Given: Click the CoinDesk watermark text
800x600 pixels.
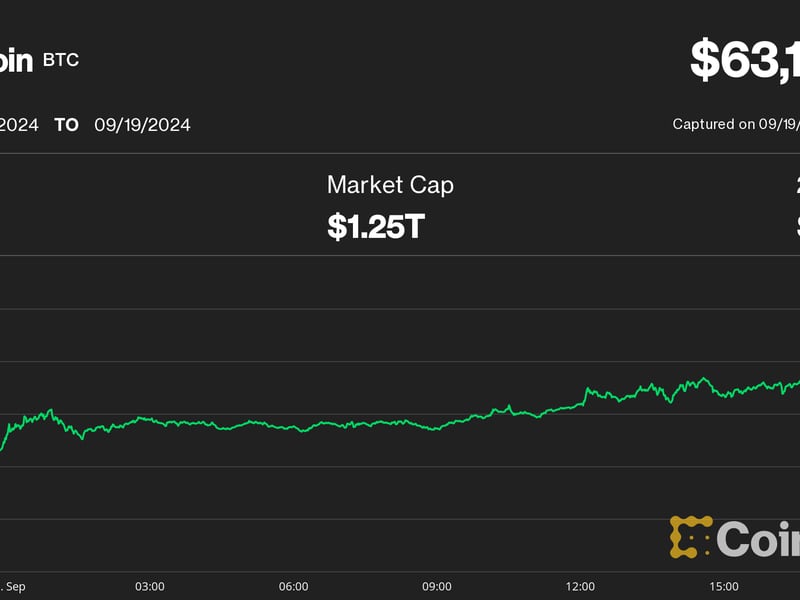Looking at the screenshot, I should [759, 539].
